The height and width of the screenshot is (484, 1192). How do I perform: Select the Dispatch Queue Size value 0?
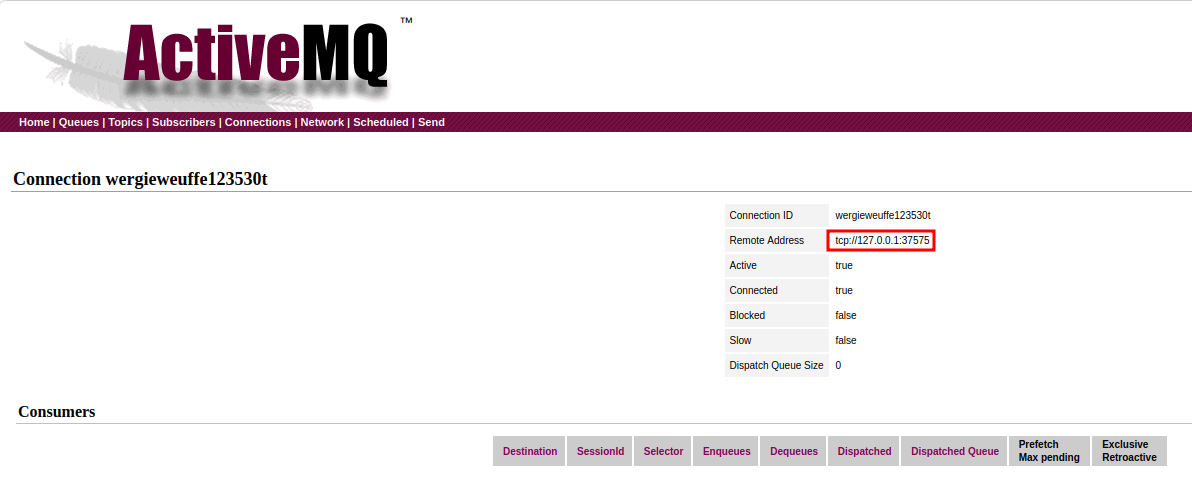(x=838, y=365)
